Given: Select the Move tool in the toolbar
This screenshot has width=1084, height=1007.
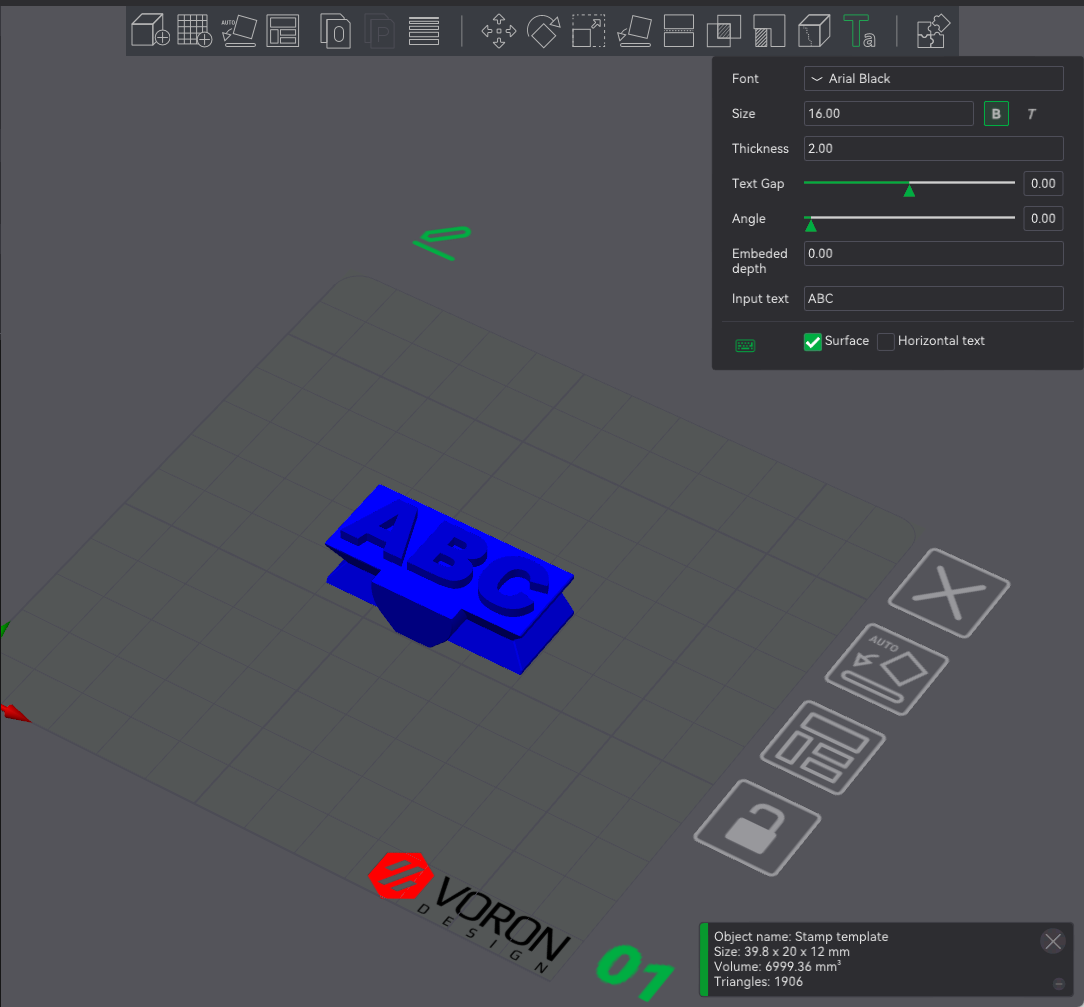Looking at the screenshot, I should [498, 31].
